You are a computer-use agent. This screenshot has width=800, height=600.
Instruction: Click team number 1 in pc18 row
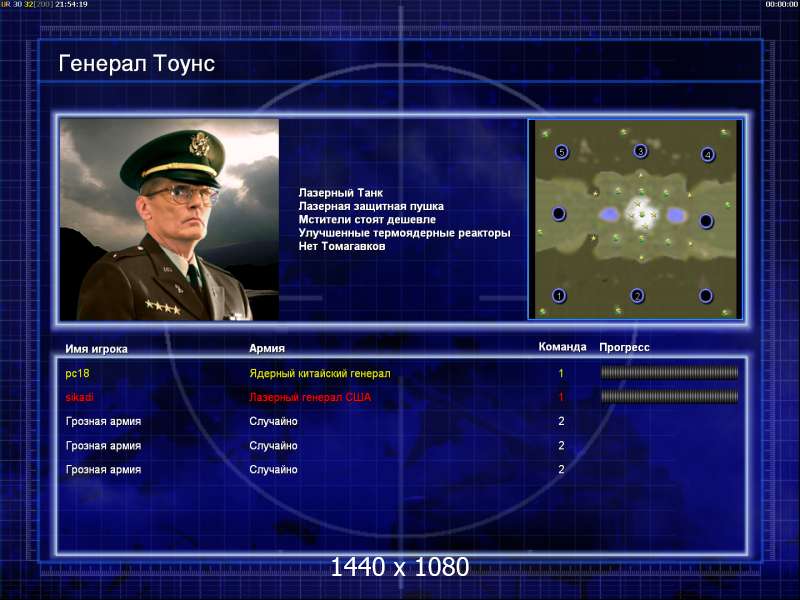[561, 373]
